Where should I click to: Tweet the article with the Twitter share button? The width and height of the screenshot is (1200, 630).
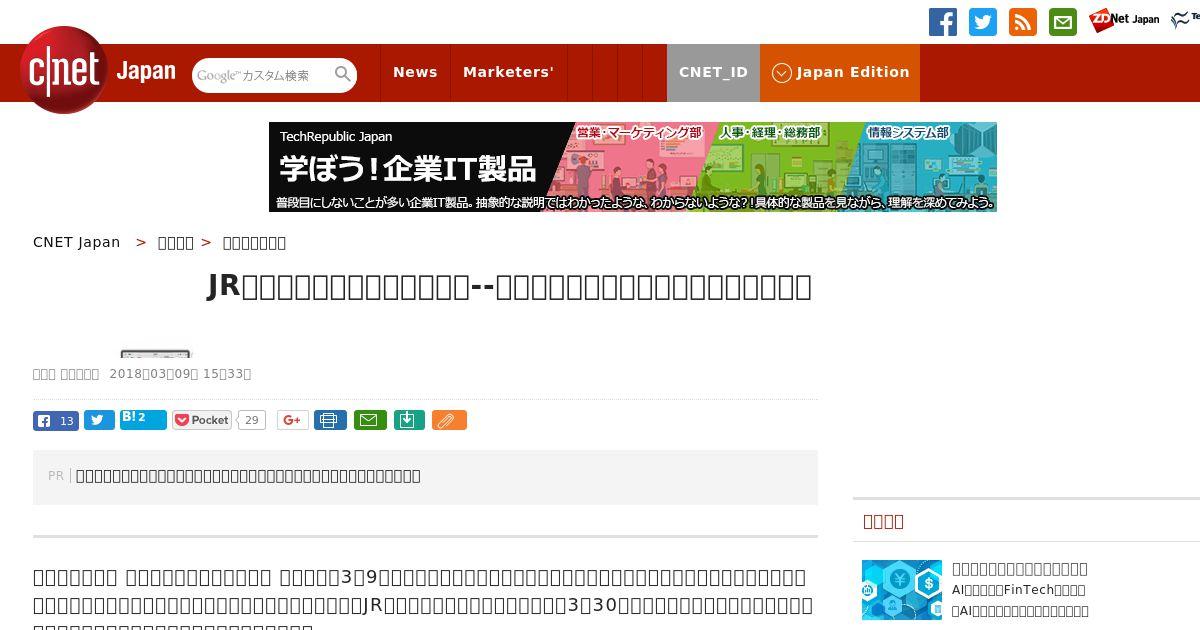coord(99,420)
